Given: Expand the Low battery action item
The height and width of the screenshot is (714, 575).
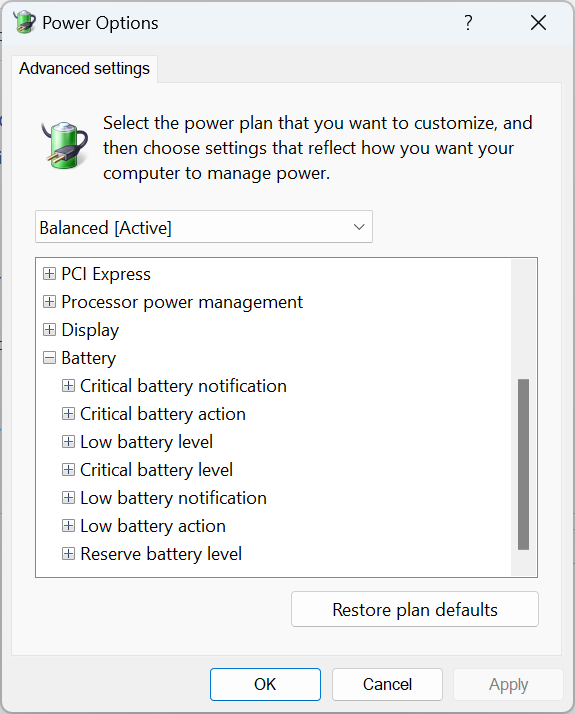Looking at the screenshot, I should (x=68, y=526).
